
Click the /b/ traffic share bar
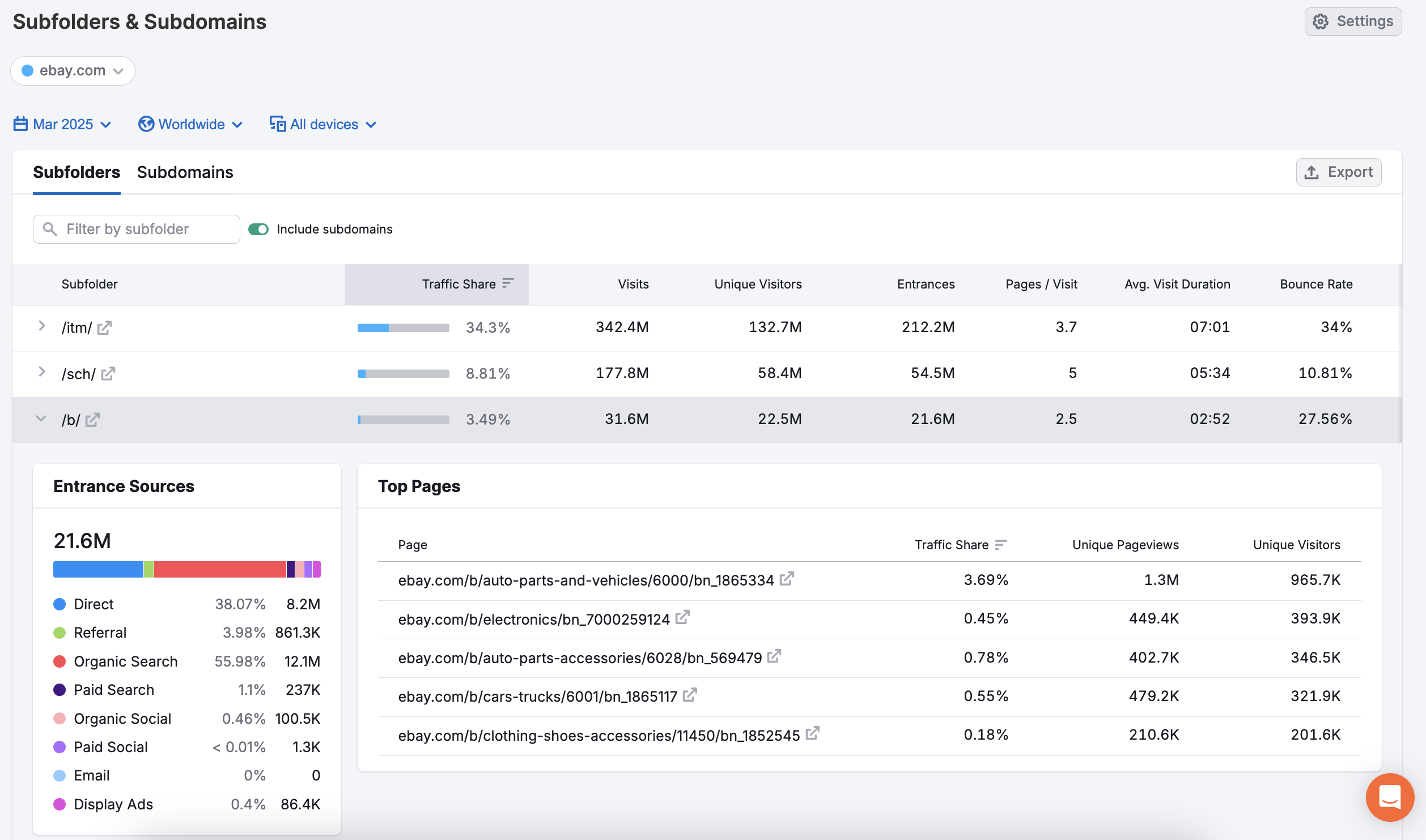pyautogui.click(x=404, y=419)
